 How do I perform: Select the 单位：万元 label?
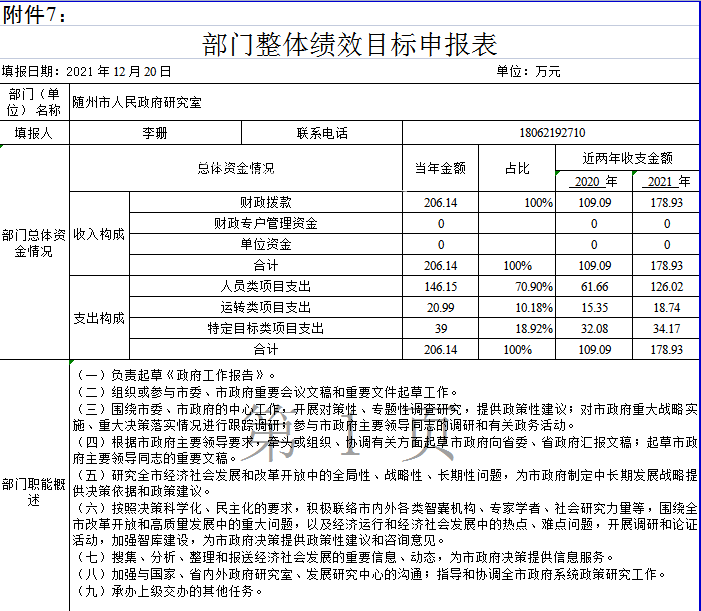[528, 72]
